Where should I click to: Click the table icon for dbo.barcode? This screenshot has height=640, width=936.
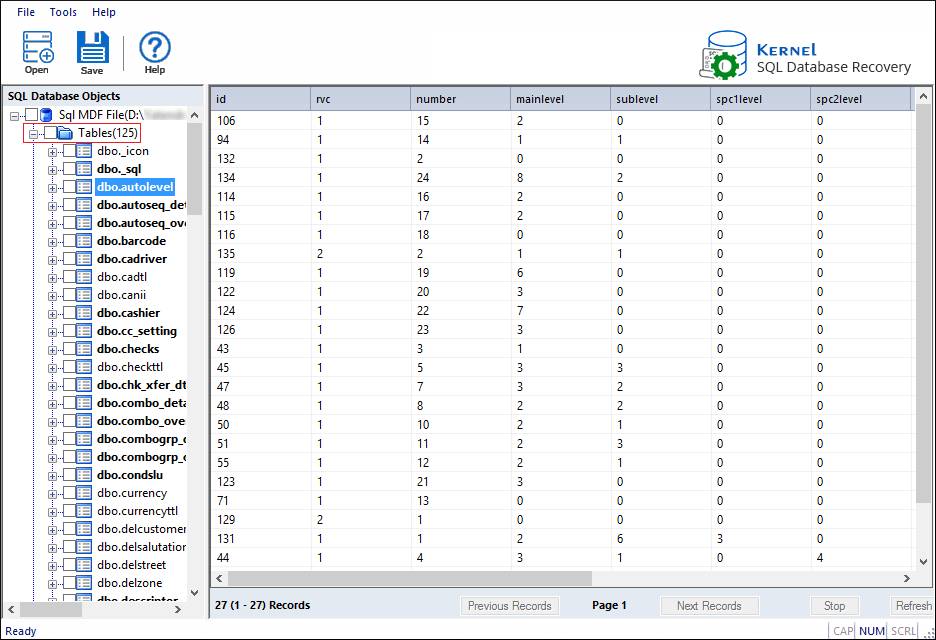pyautogui.click(x=84, y=241)
